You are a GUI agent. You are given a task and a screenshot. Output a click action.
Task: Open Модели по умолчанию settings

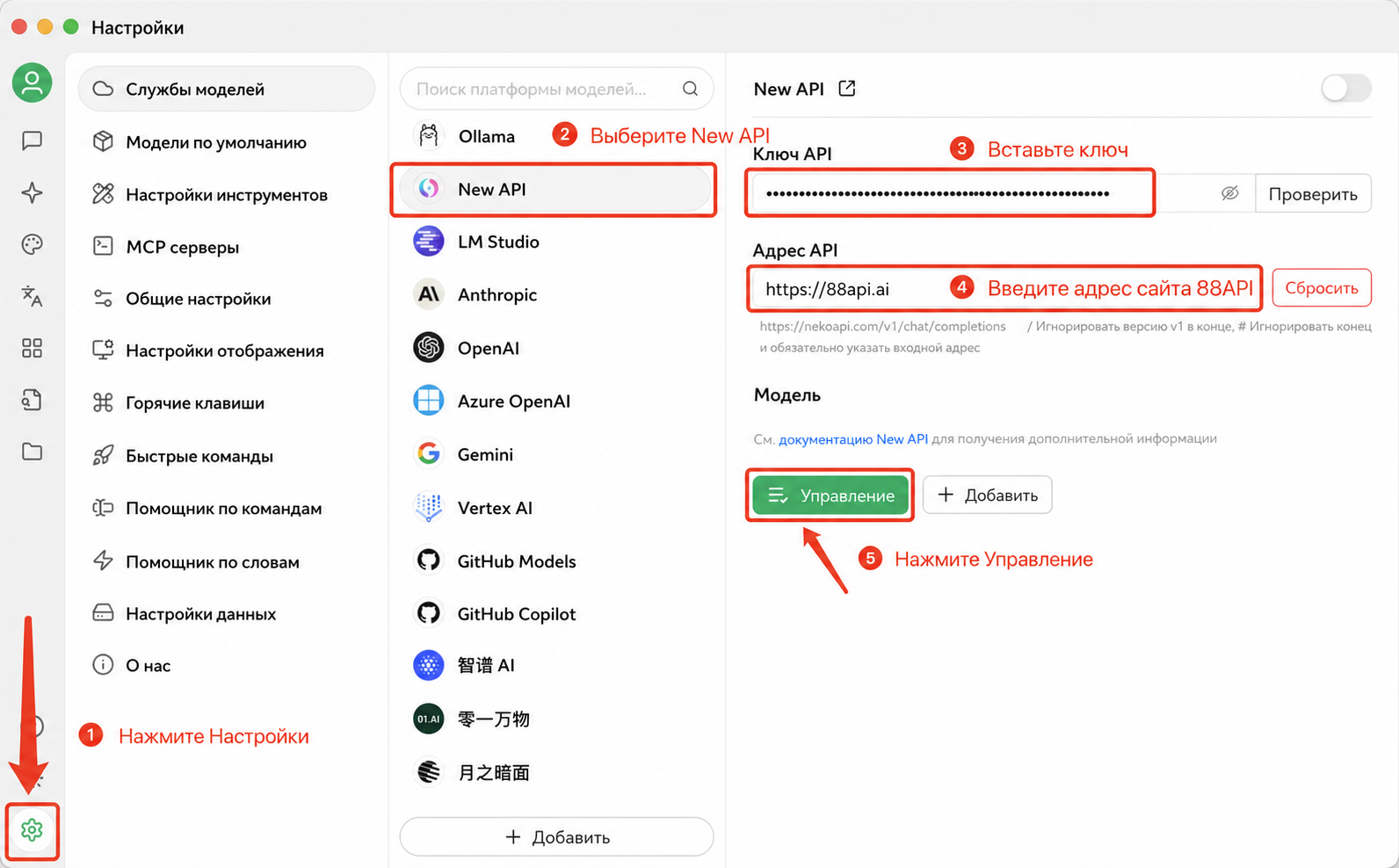[227, 141]
